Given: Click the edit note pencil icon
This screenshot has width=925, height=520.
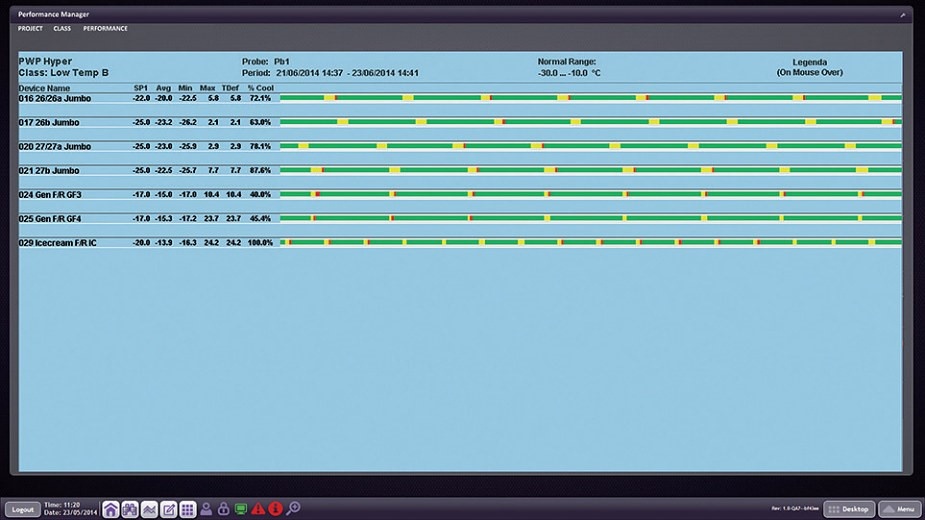Looking at the screenshot, I should click(168, 509).
